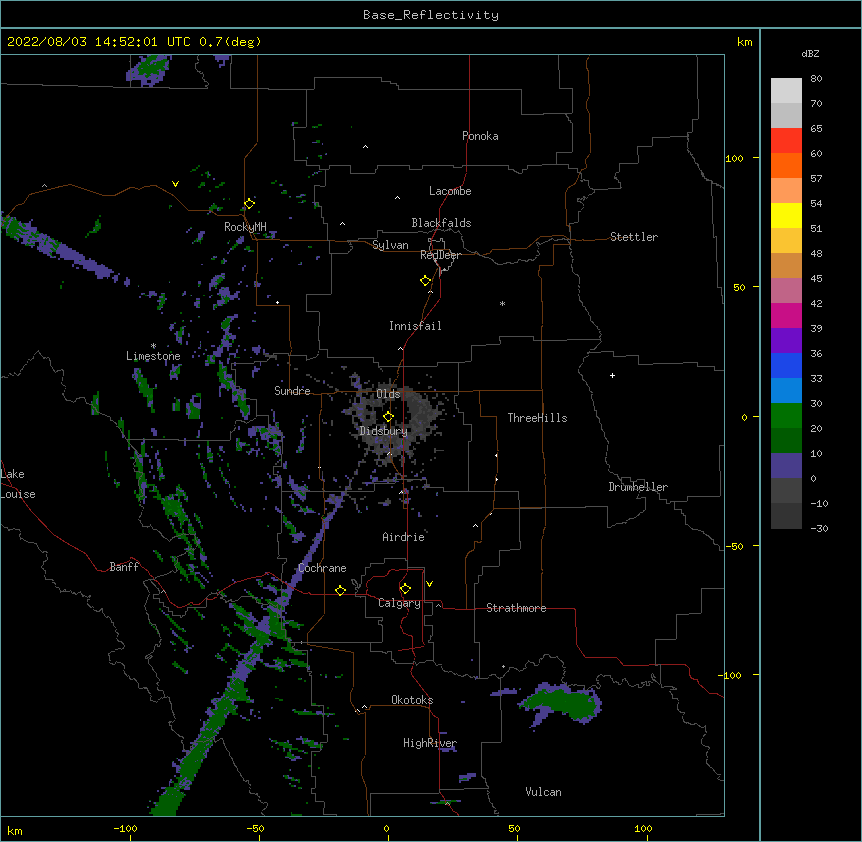Click the Calgary city label
862x842 pixels.
coord(399,603)
